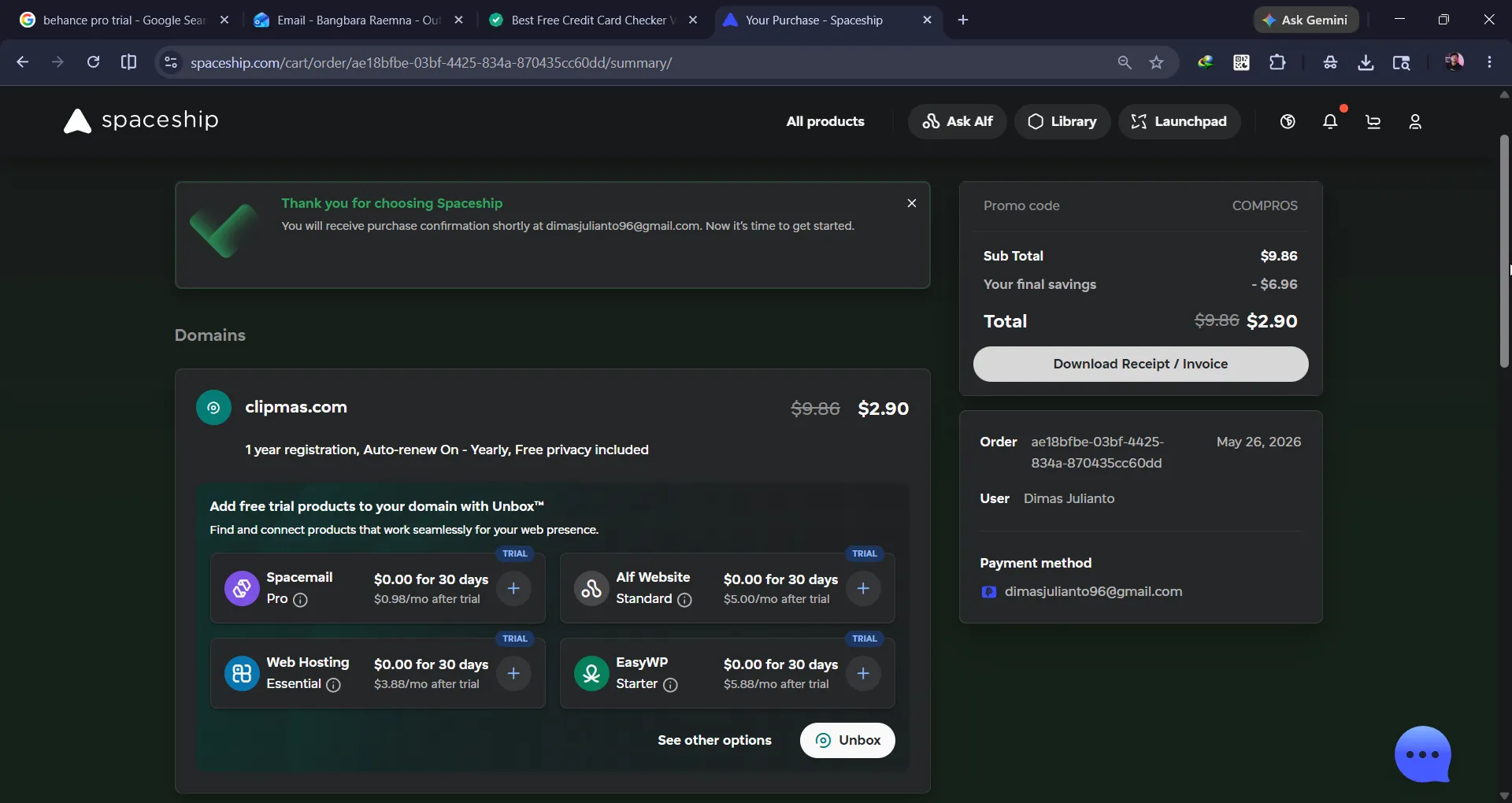Open Launchpad
The height and width of the screenshot is (803, 1512).
1180,121
